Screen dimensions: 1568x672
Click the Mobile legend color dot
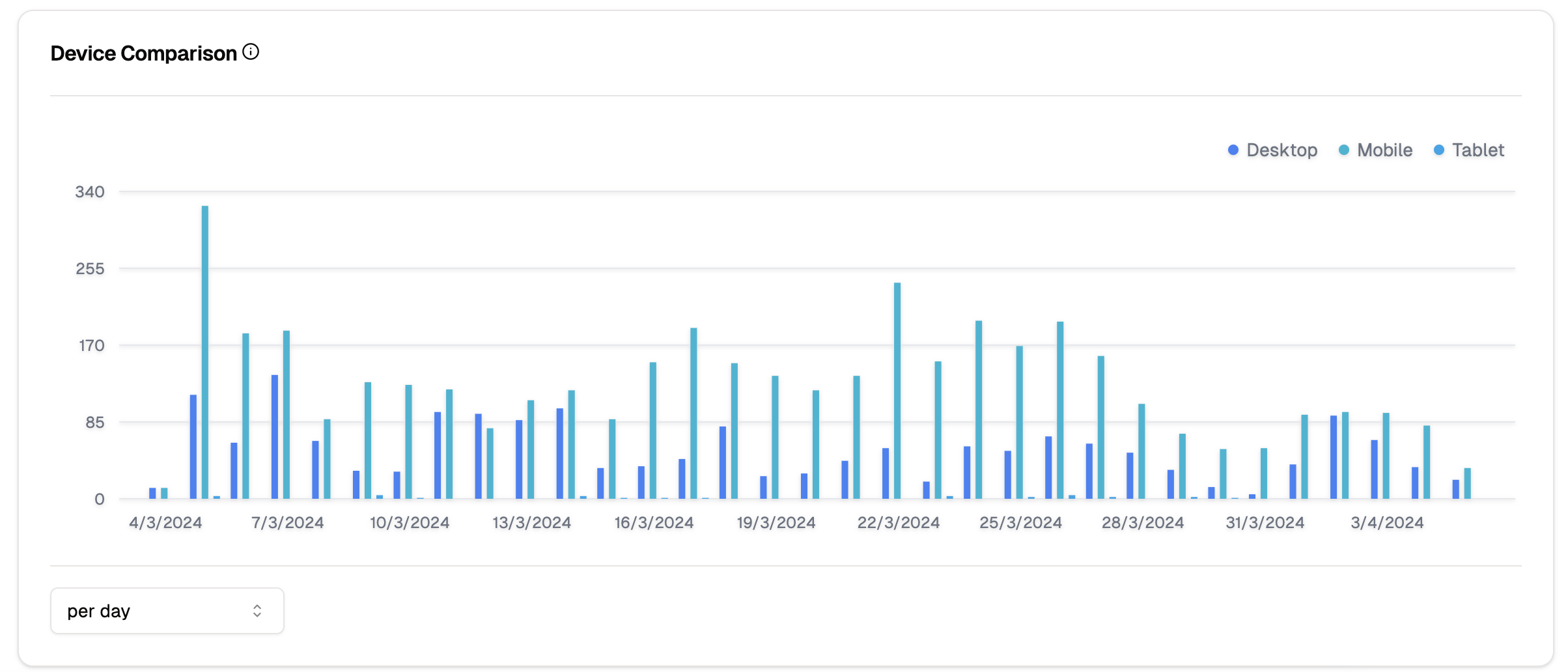pos(1344,150)
